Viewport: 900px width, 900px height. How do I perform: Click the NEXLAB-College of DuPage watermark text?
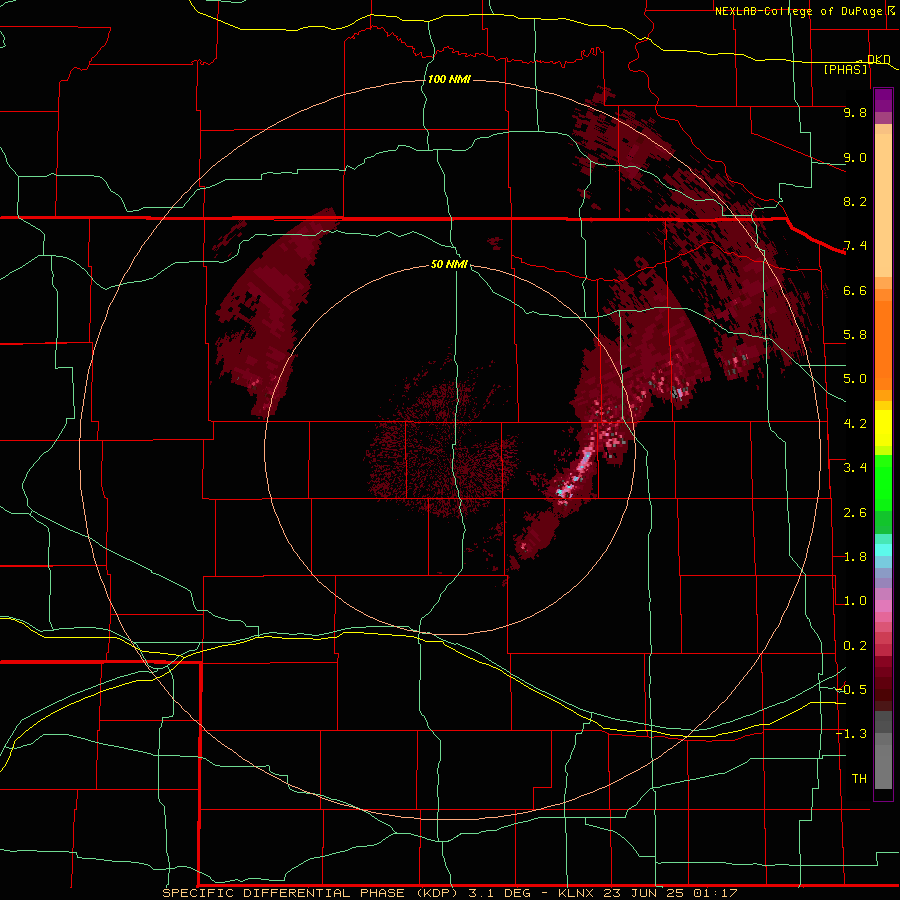[x=798, y=11]
